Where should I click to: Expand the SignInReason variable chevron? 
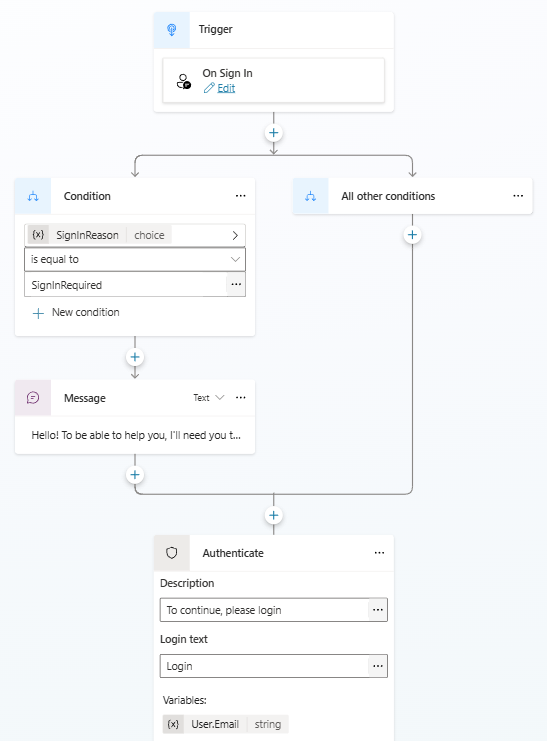pos(235,235)
